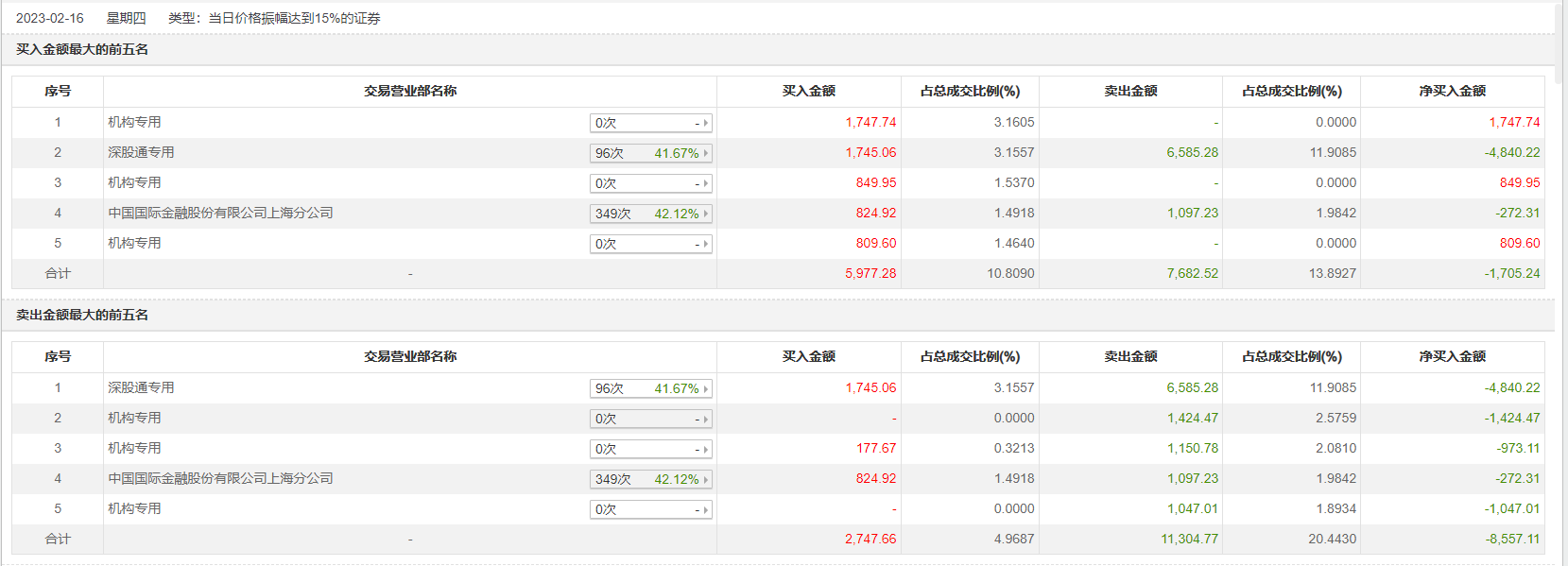Image resolution: width=1568 pixels, height=566 pixels.
Task: Click the 买入金额 column header in the buy table
Action: (x=808, y=91)
